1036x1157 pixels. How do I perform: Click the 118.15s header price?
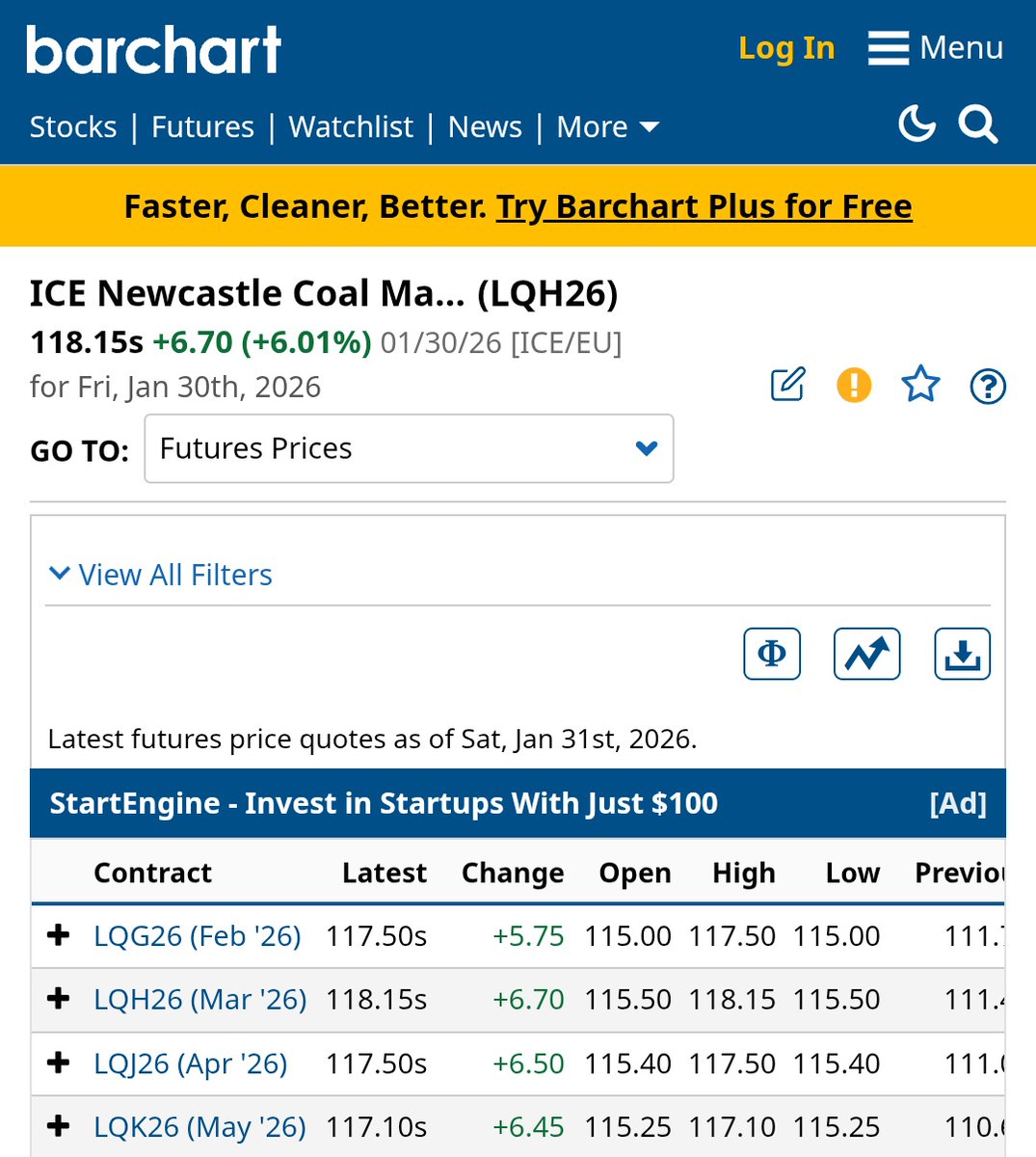[87, 342]
